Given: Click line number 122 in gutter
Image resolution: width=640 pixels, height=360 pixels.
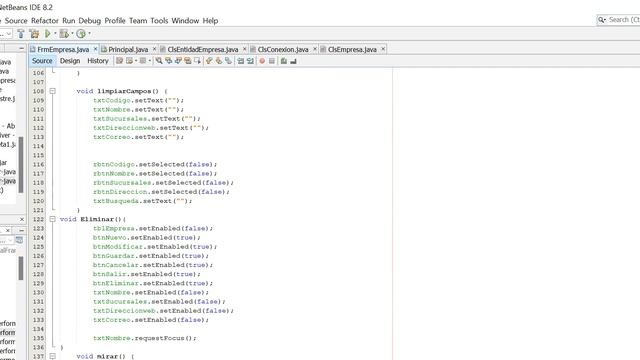Looking at the screenshot, I should point(38,219).
